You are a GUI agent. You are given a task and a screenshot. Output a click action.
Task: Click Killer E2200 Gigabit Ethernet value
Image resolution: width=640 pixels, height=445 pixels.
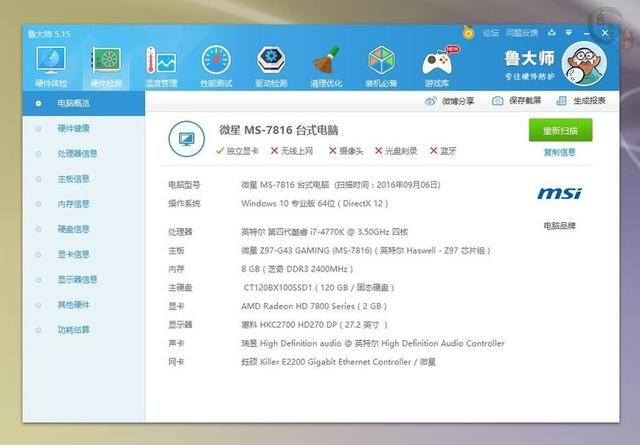pyautogui.click(x=338, y=362)
